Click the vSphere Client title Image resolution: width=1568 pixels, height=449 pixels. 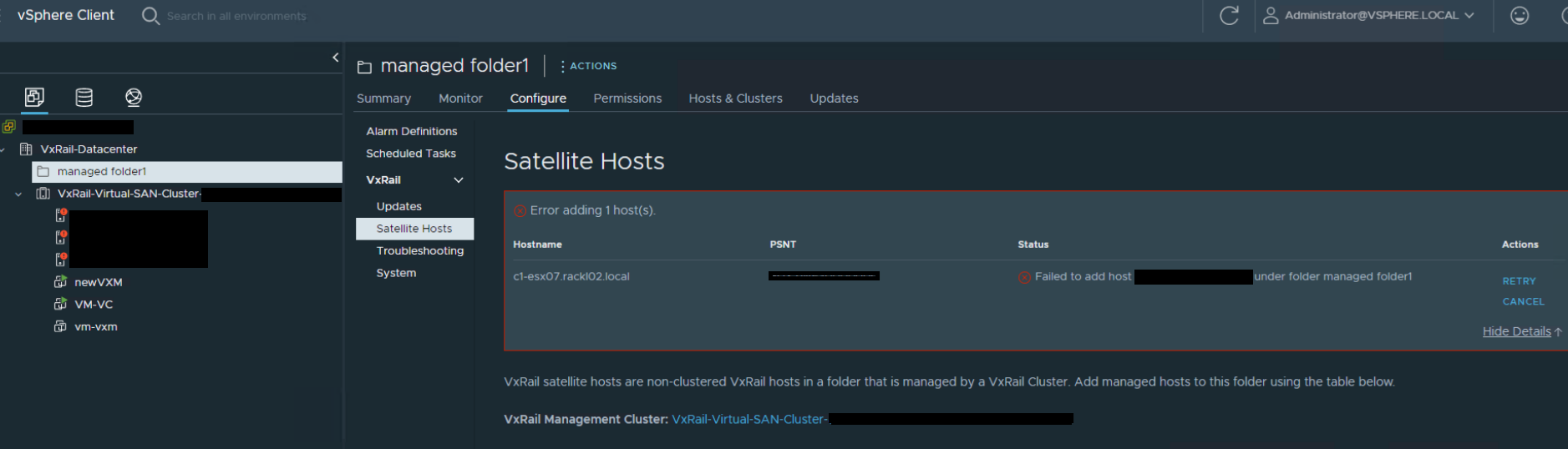pyautogui.click(x=66, y=15)
